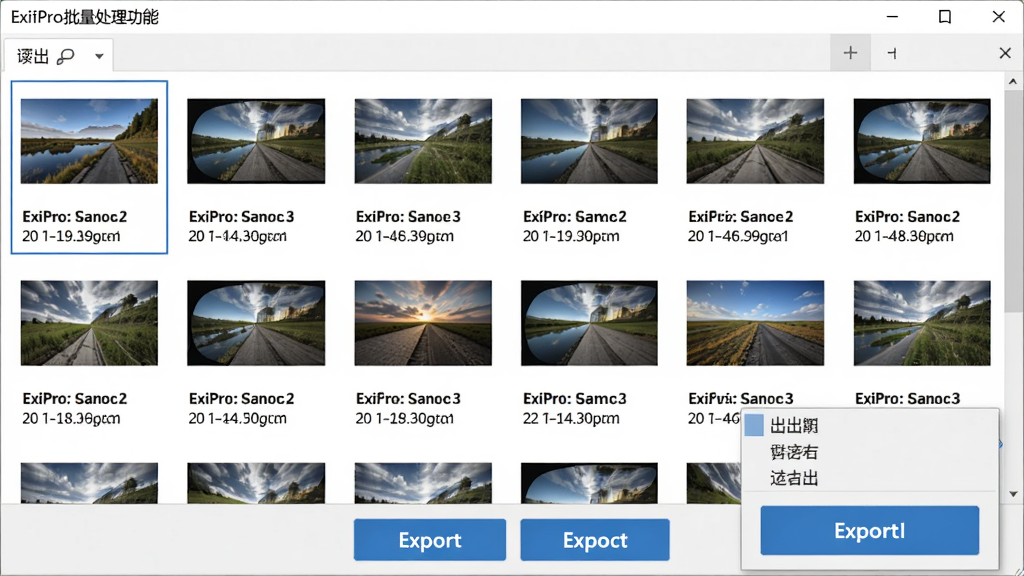Toggle the blue checkbox next to 出出朗
The height and width of the screenshot is (576, 1024).
tap(754, 426)
